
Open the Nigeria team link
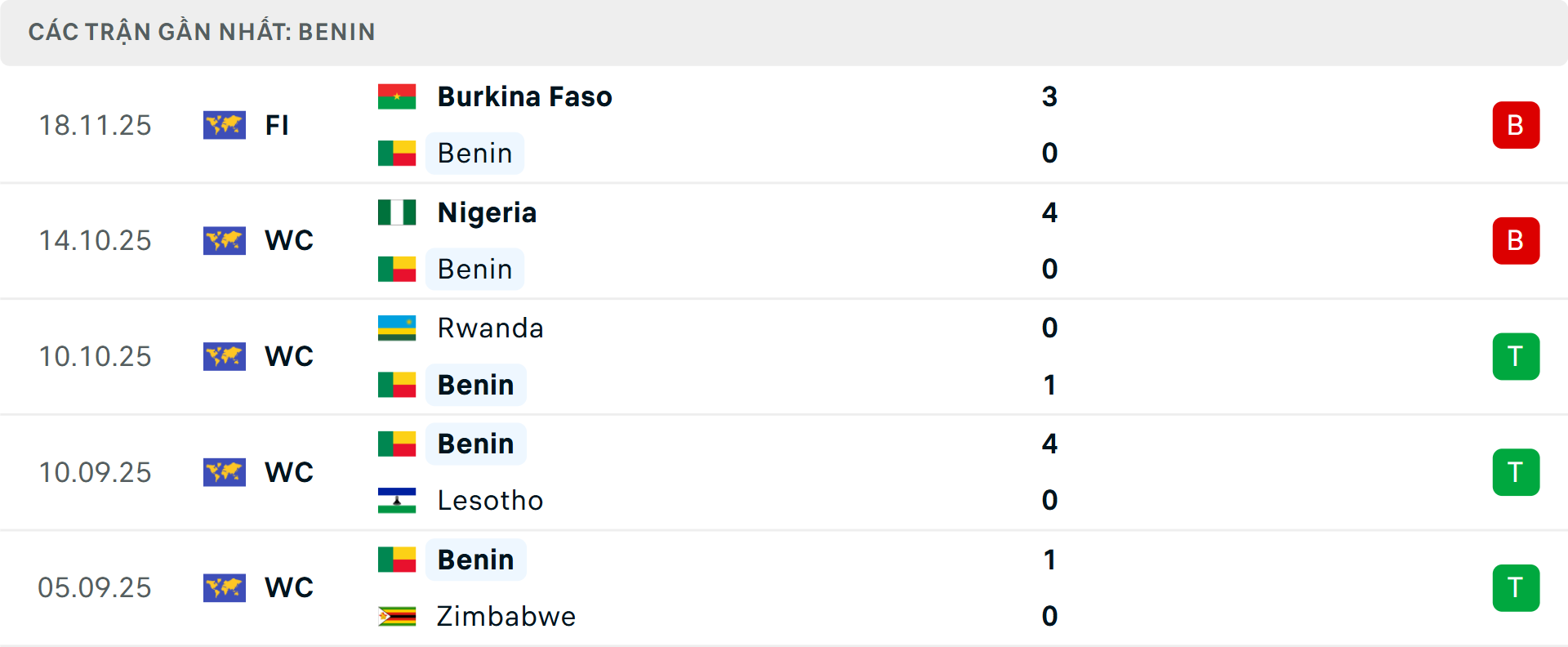pos(487,212)
